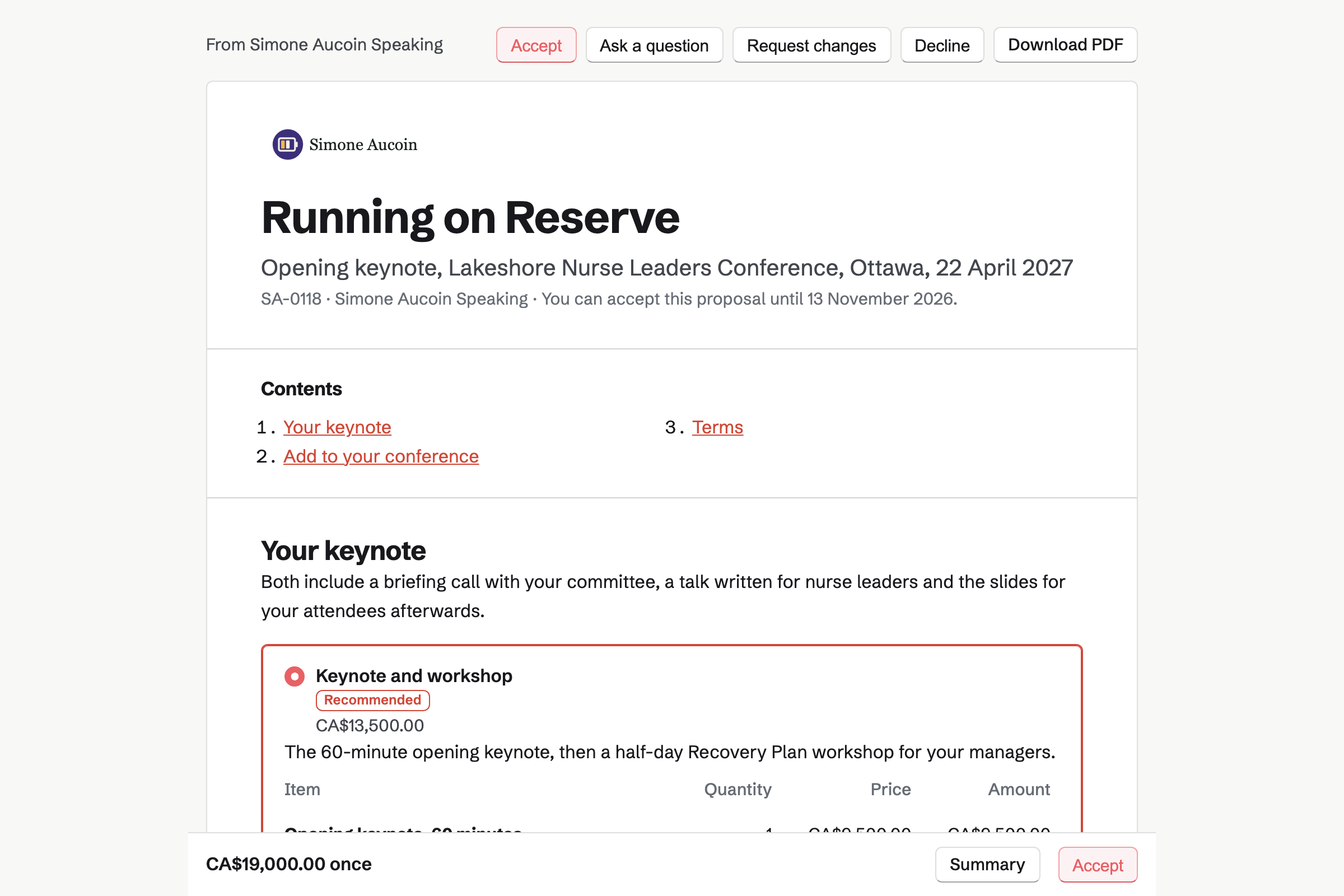Click the CA$19,000.00 once total

tap(288, 864)
